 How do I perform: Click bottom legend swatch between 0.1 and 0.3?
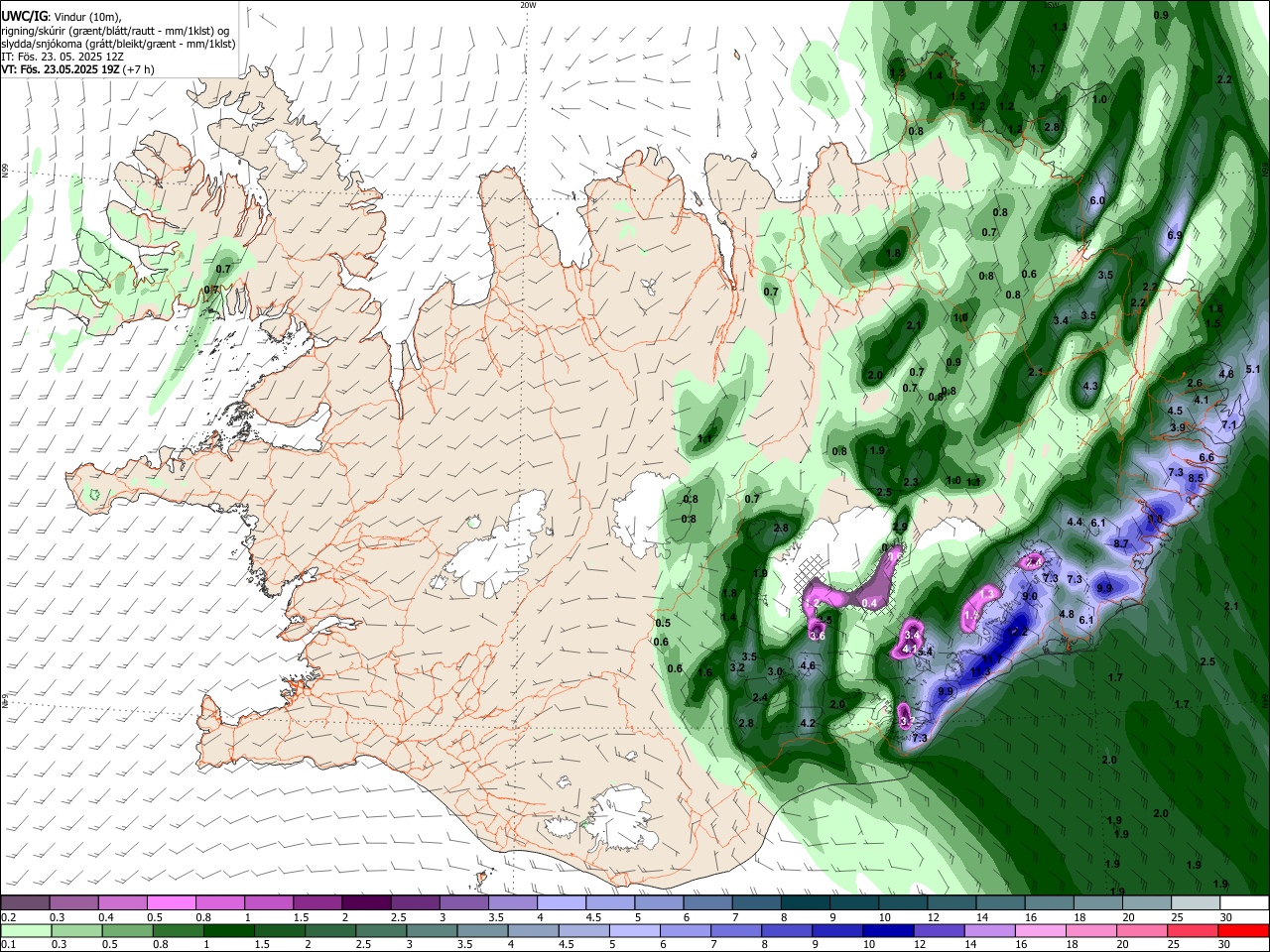(25, 930)
